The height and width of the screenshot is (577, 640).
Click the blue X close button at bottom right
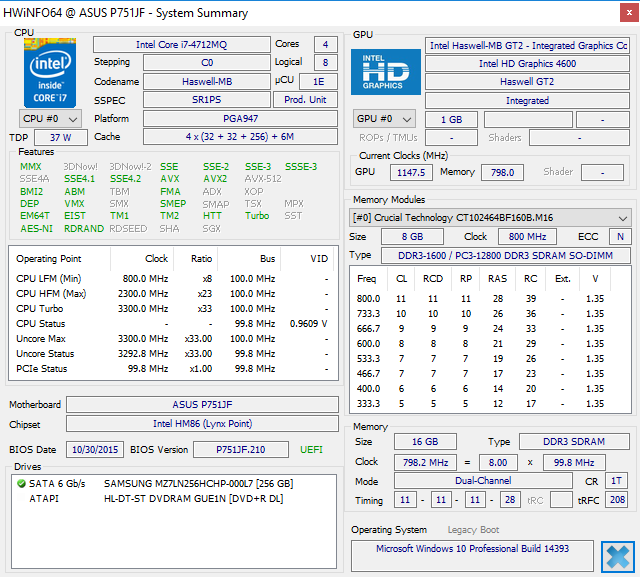(618, 557)
